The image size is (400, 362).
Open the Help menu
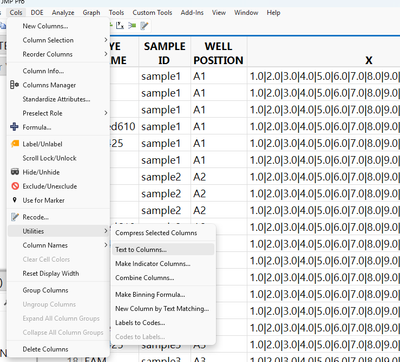(x=273, y=13)
